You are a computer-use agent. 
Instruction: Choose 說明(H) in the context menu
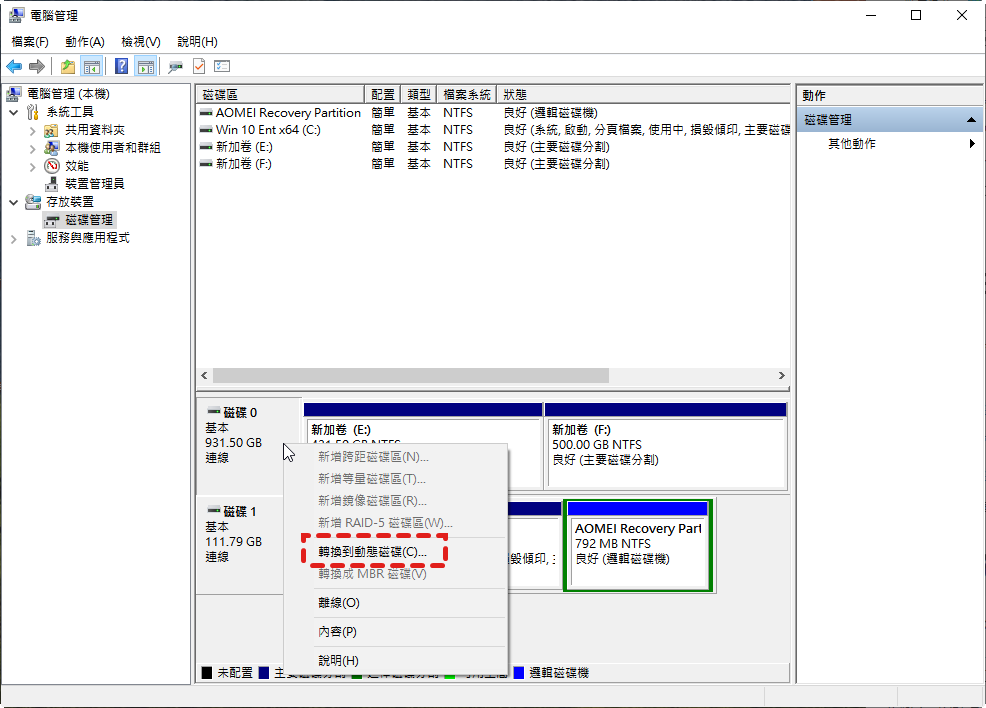396,660
